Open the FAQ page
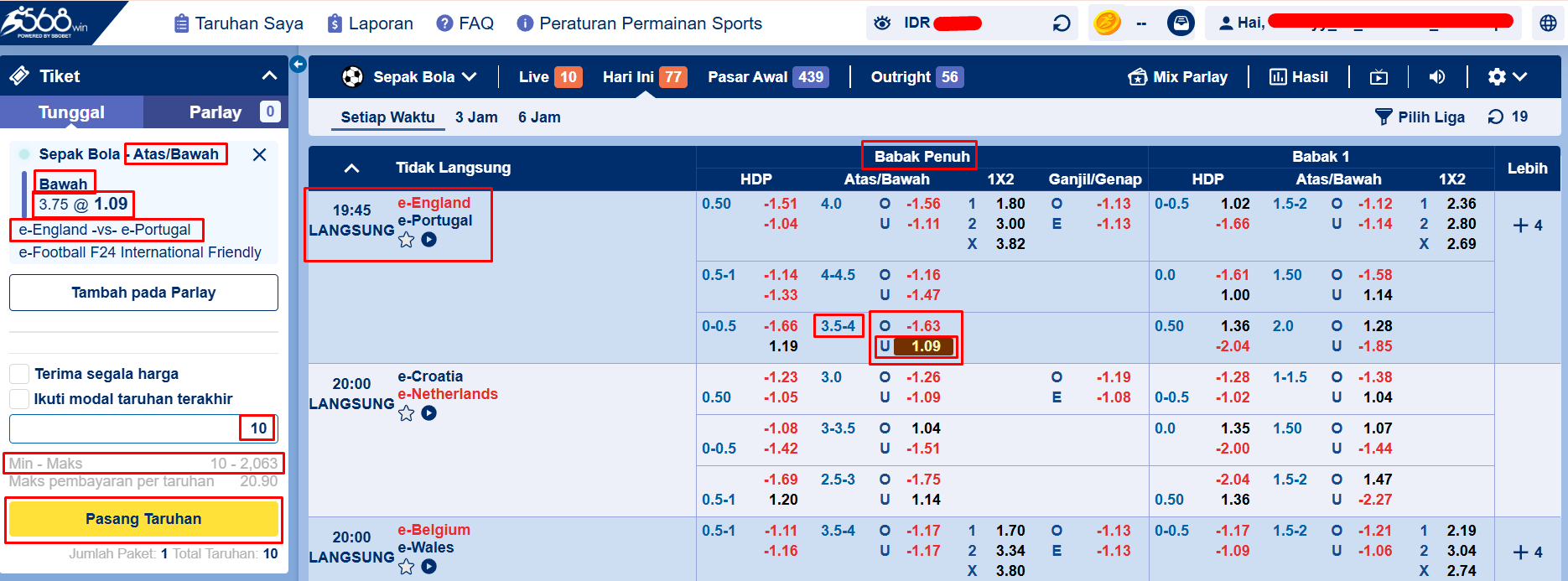This screenshot has height=581, width=1568. (465, 23)
